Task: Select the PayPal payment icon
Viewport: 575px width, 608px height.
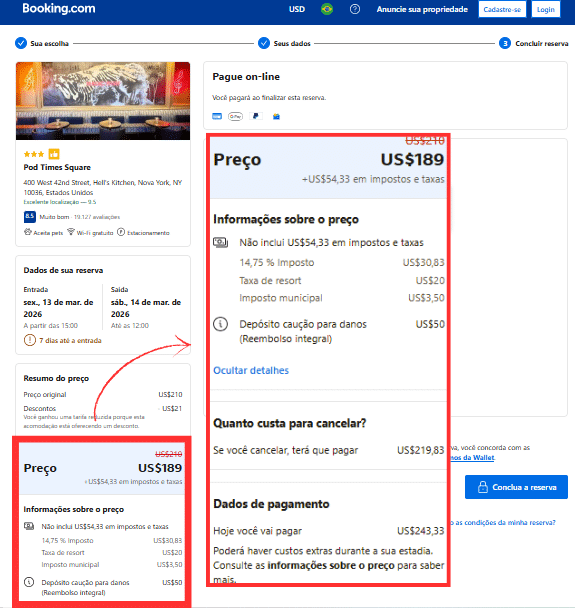Action: 256,116
